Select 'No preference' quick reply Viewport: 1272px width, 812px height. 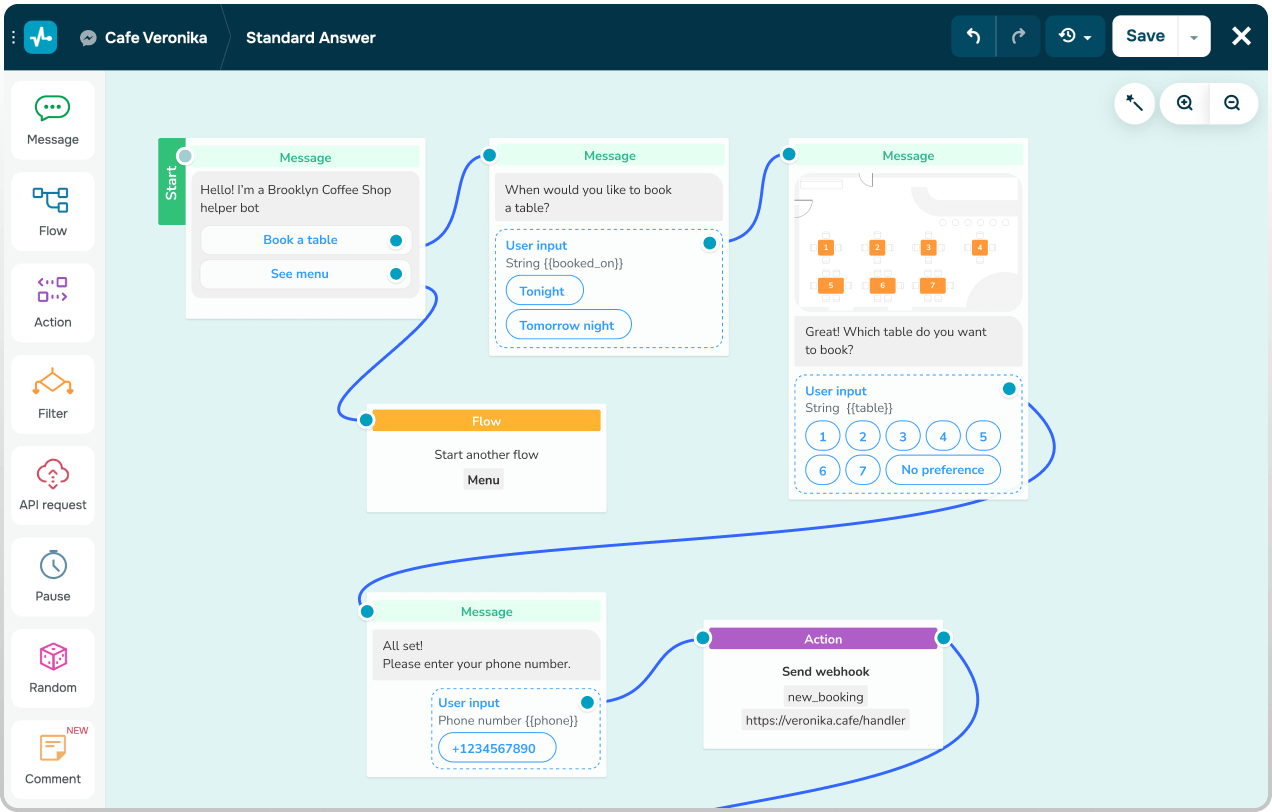click(943, 470)
